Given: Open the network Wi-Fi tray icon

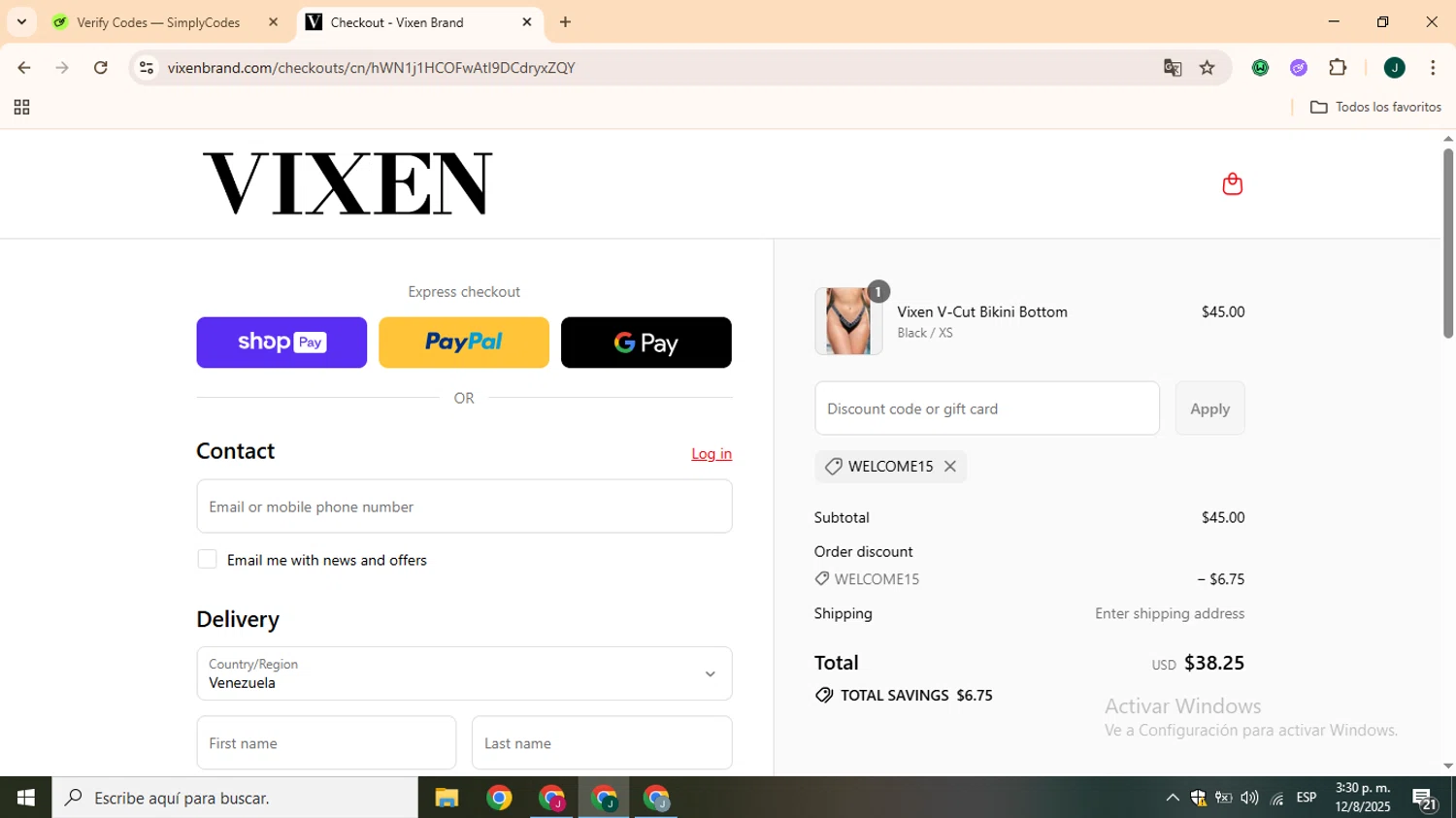Looking at the screenshot, I should pos(1277,798).
